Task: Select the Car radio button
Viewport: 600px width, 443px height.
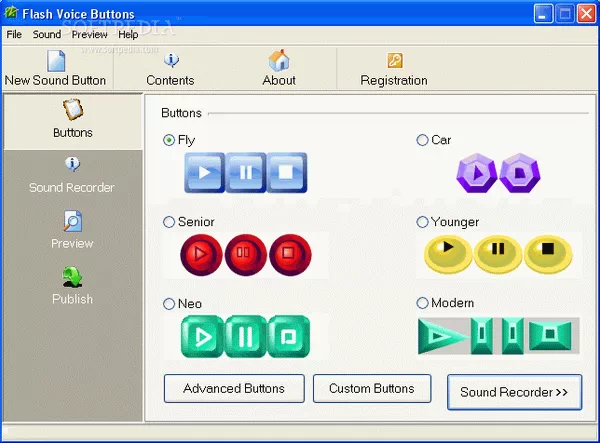Action: tap(422, 140)
